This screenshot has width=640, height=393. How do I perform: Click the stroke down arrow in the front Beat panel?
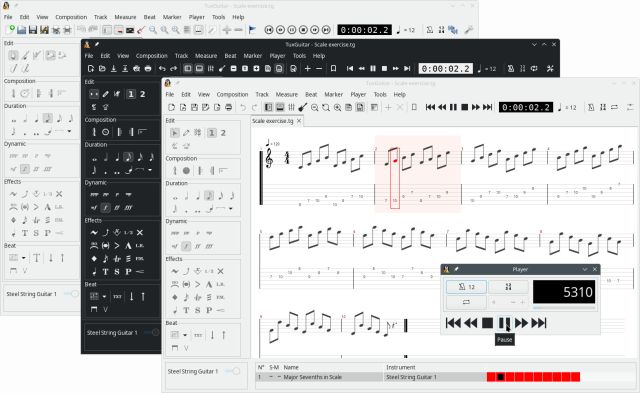pos(212,335)
